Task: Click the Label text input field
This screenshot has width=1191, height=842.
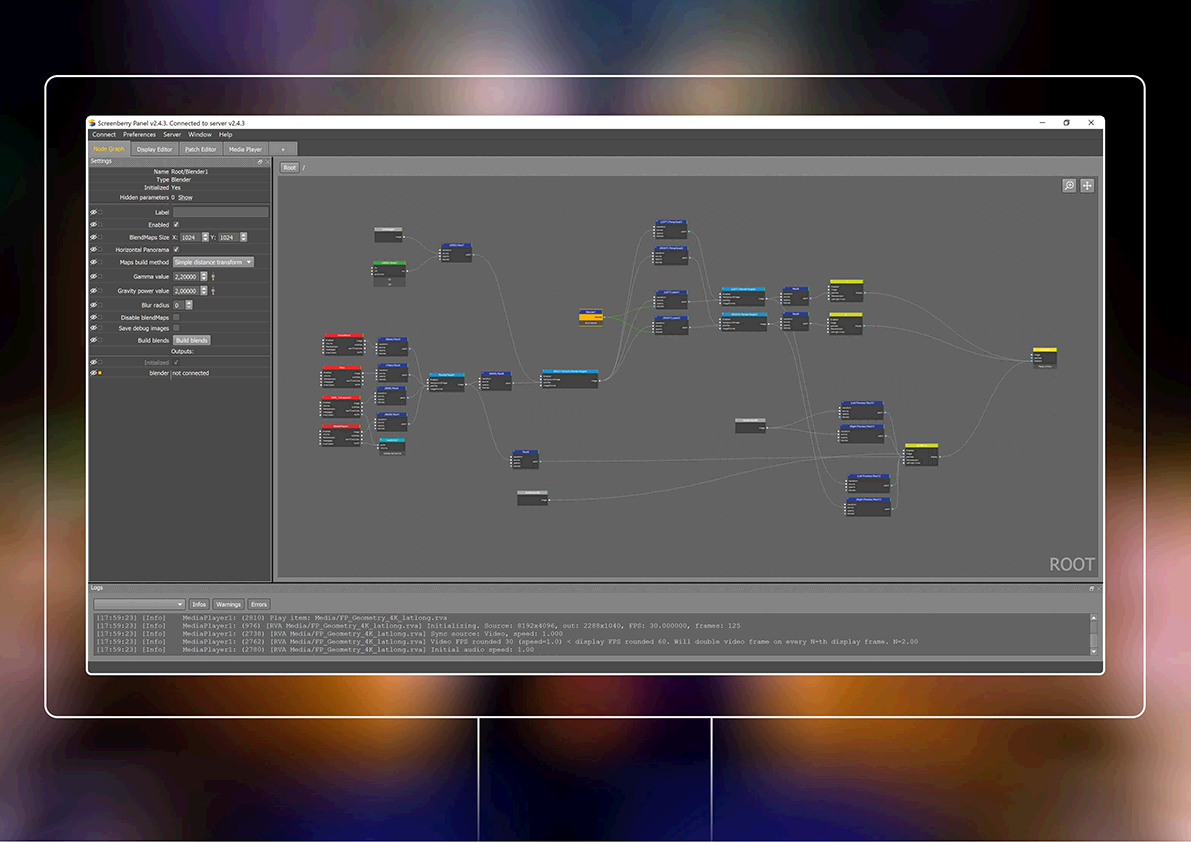Action: [220, 212]
